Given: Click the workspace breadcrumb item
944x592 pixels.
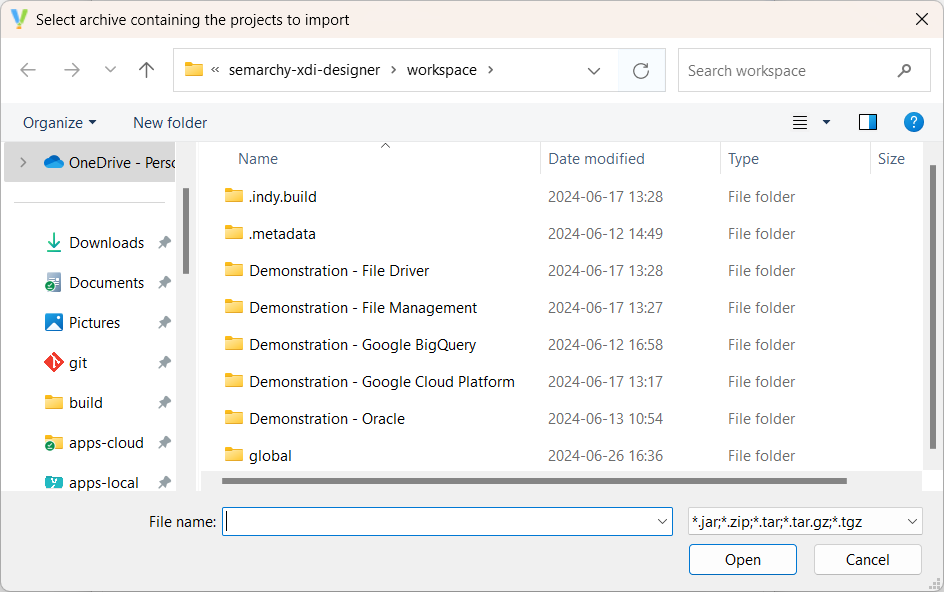Looking at the screenshot, I should click(x=442, y=70).
